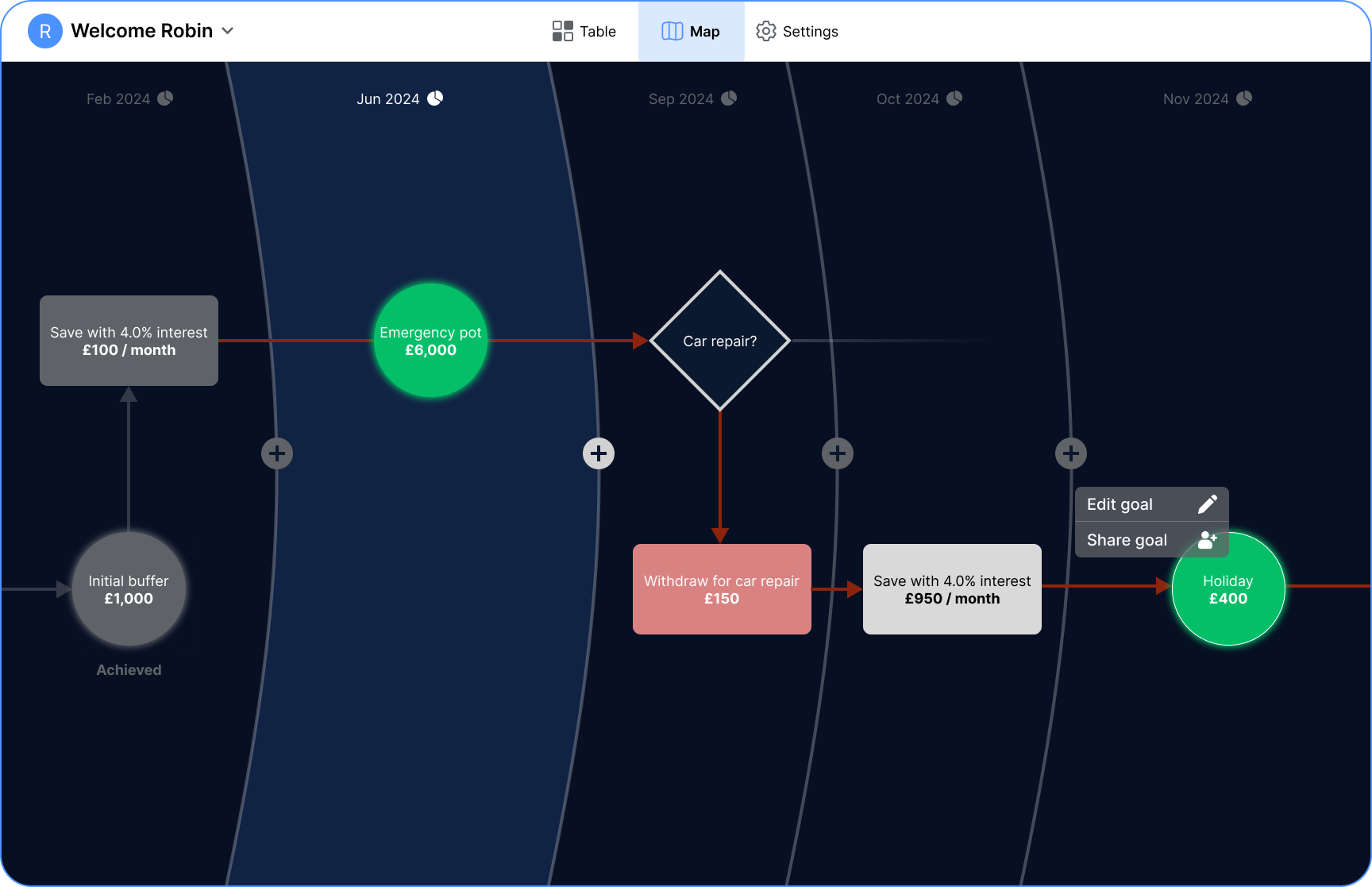Click the pie chart icon next to Jun 2024
The height and width of the screenshot is (887, 1372).
435,98
